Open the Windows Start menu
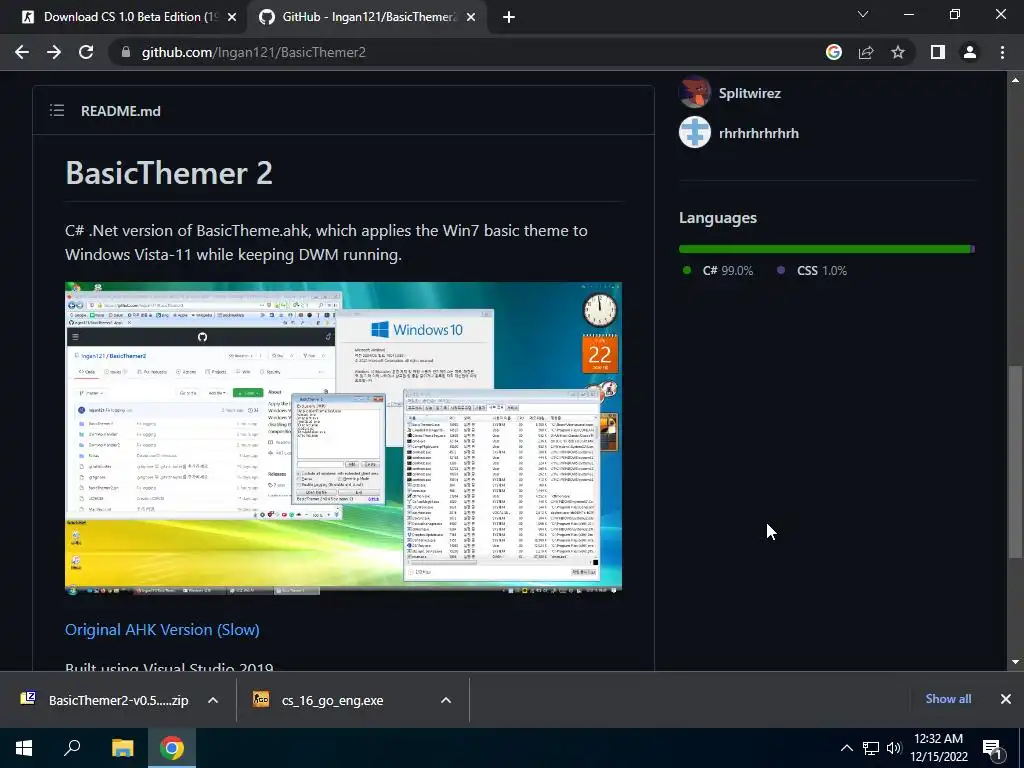Image resolution: width=1024 pixels, height=768 pixels. pos(24,748)
